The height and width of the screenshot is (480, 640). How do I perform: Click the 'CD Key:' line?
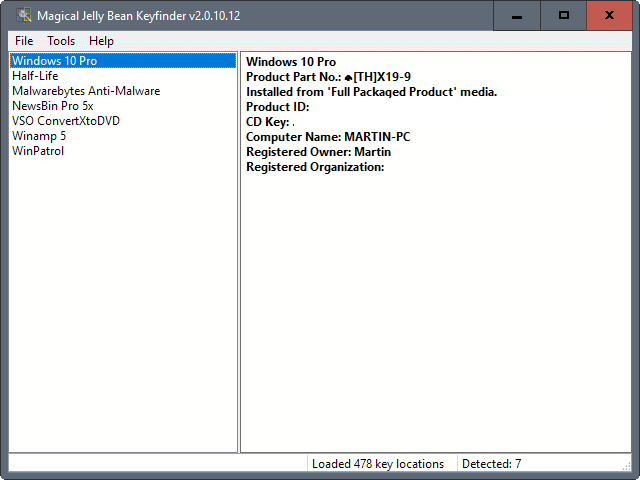point(270,122)
